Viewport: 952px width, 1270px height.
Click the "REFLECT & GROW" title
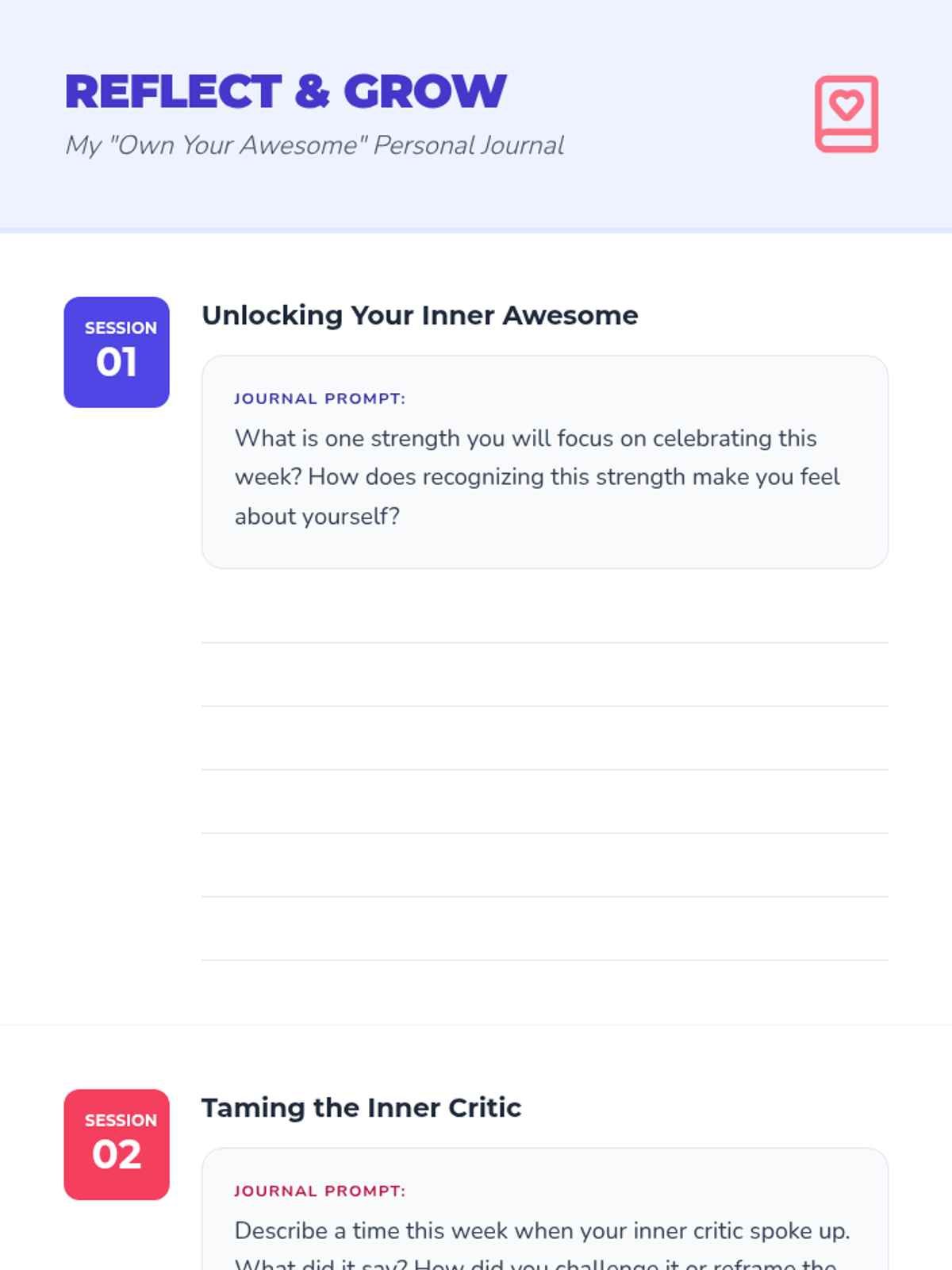pyautogui.click(x=286, y=91)
